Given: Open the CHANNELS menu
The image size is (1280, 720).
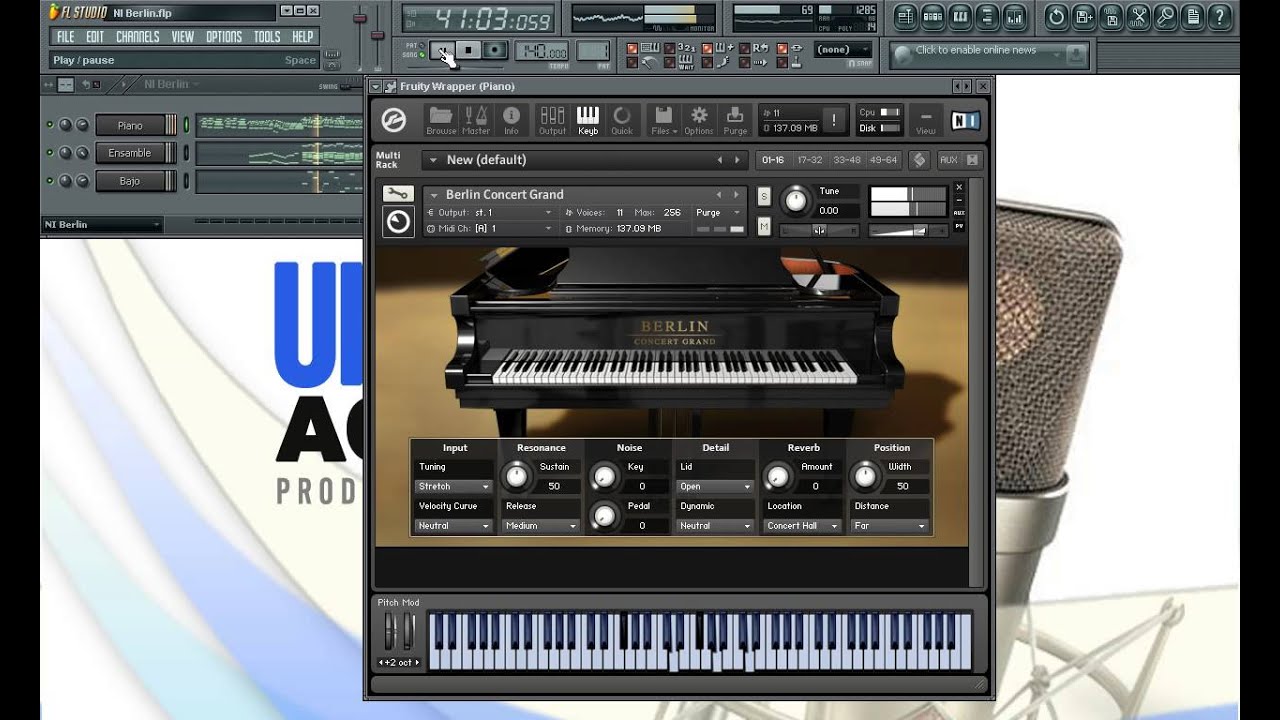Looking at the screenshot, I should coord(138,37).
